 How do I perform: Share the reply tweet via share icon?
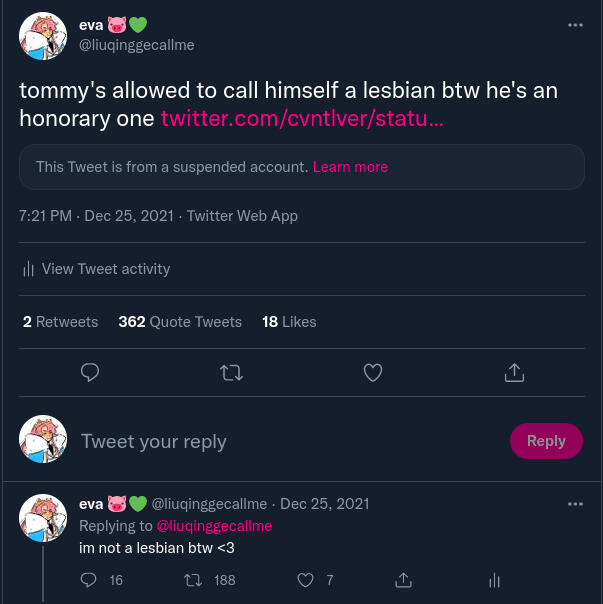point(404,580)
